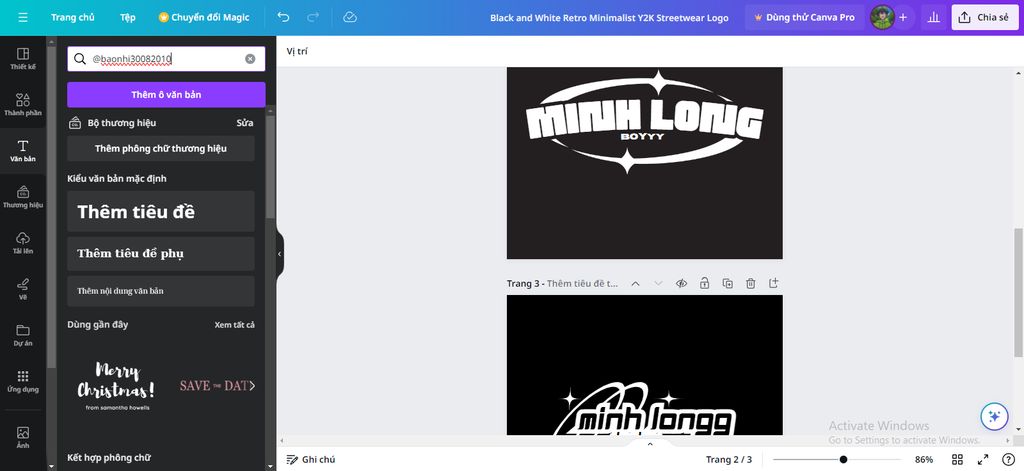Open the Ảnh photos panel
The height and width of the screenshot is (471, 1024).
click(x=23, y=437)
